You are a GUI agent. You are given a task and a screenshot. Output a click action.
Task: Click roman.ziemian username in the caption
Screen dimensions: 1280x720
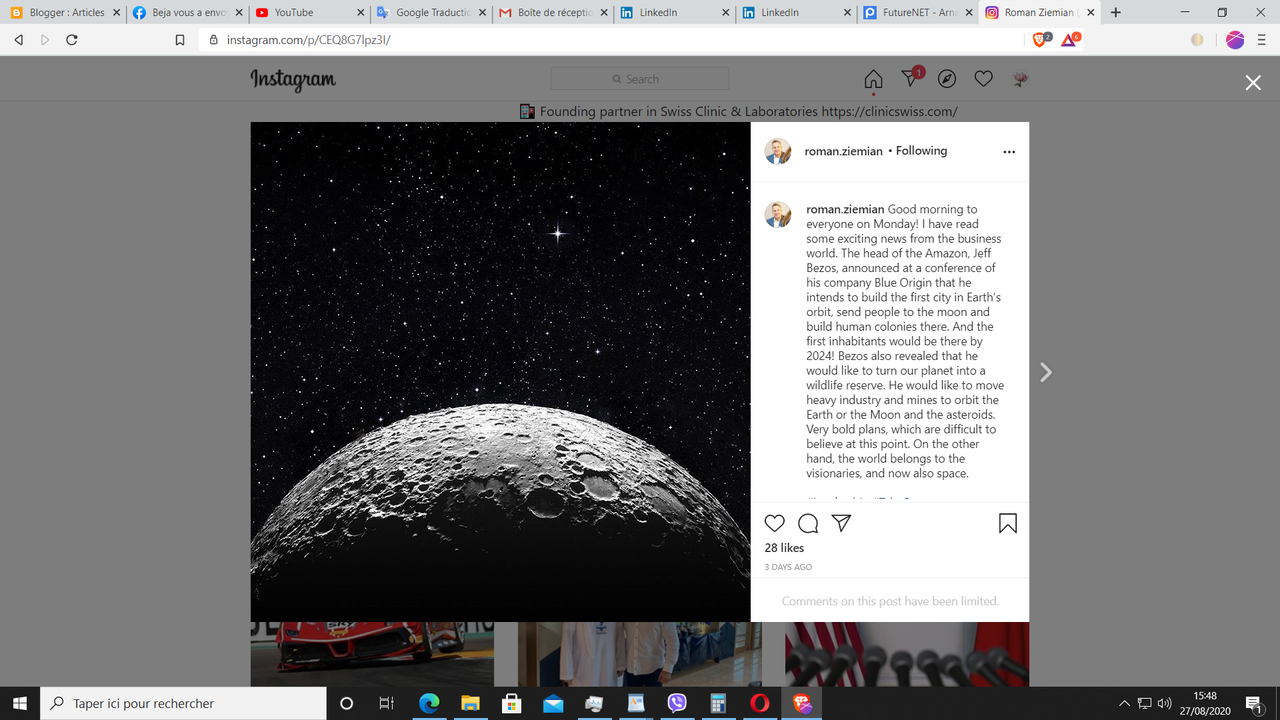coord(845,209)
